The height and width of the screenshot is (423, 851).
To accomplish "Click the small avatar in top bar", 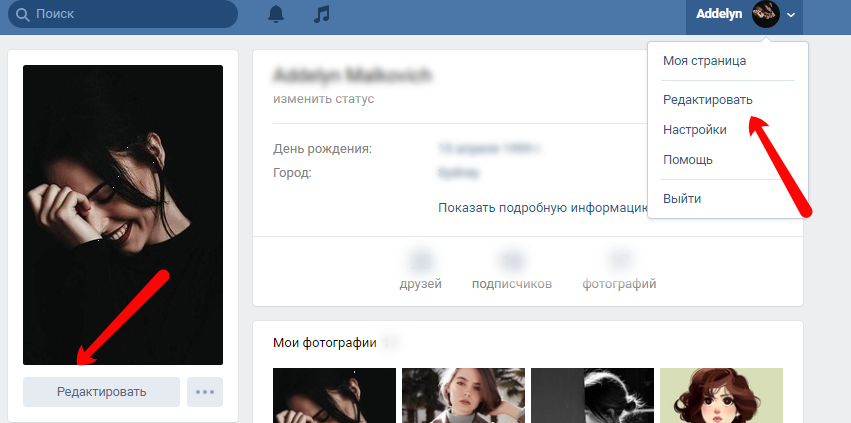I will 765,14.
